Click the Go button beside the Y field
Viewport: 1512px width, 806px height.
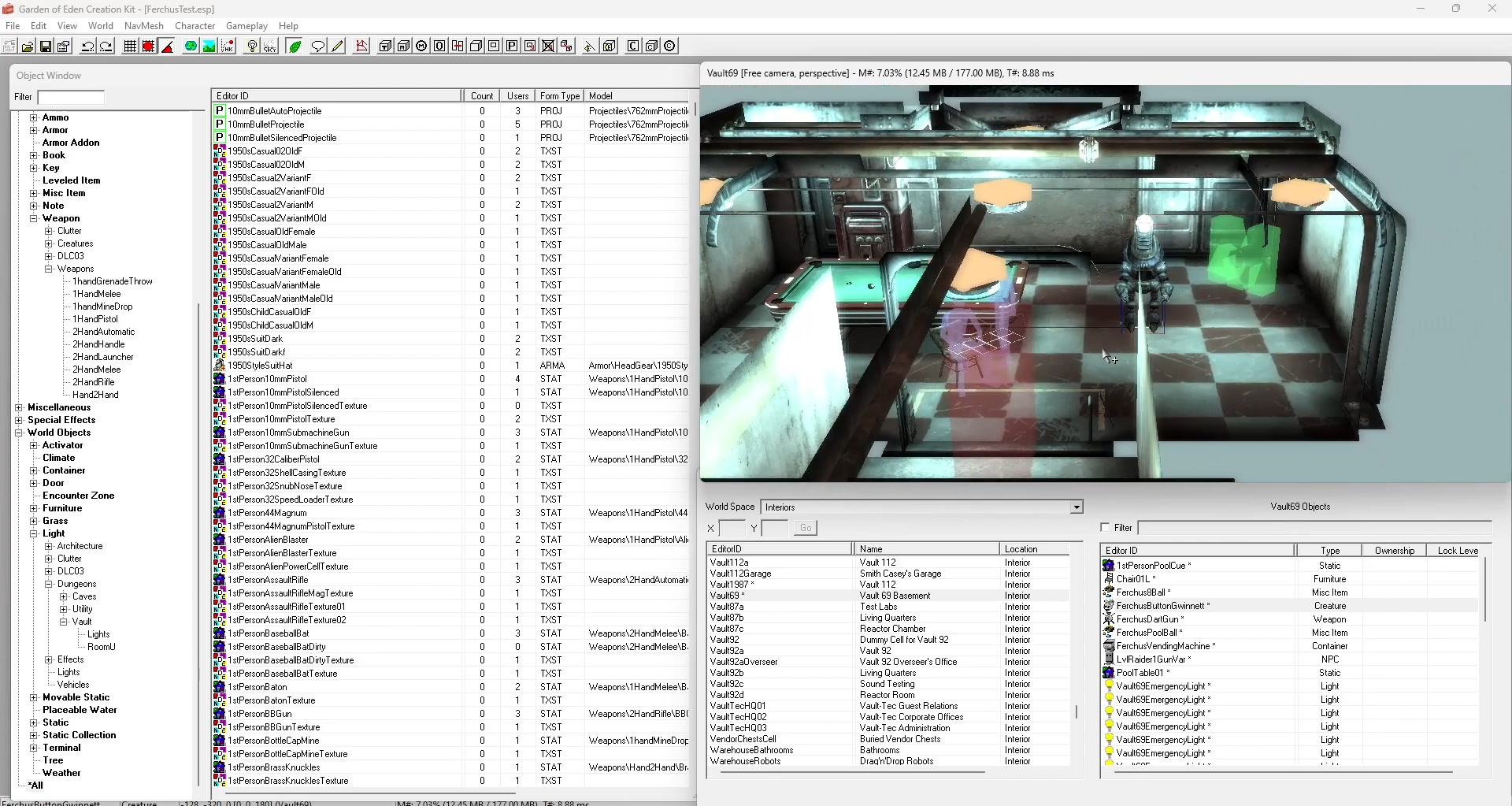click(804, 528)
